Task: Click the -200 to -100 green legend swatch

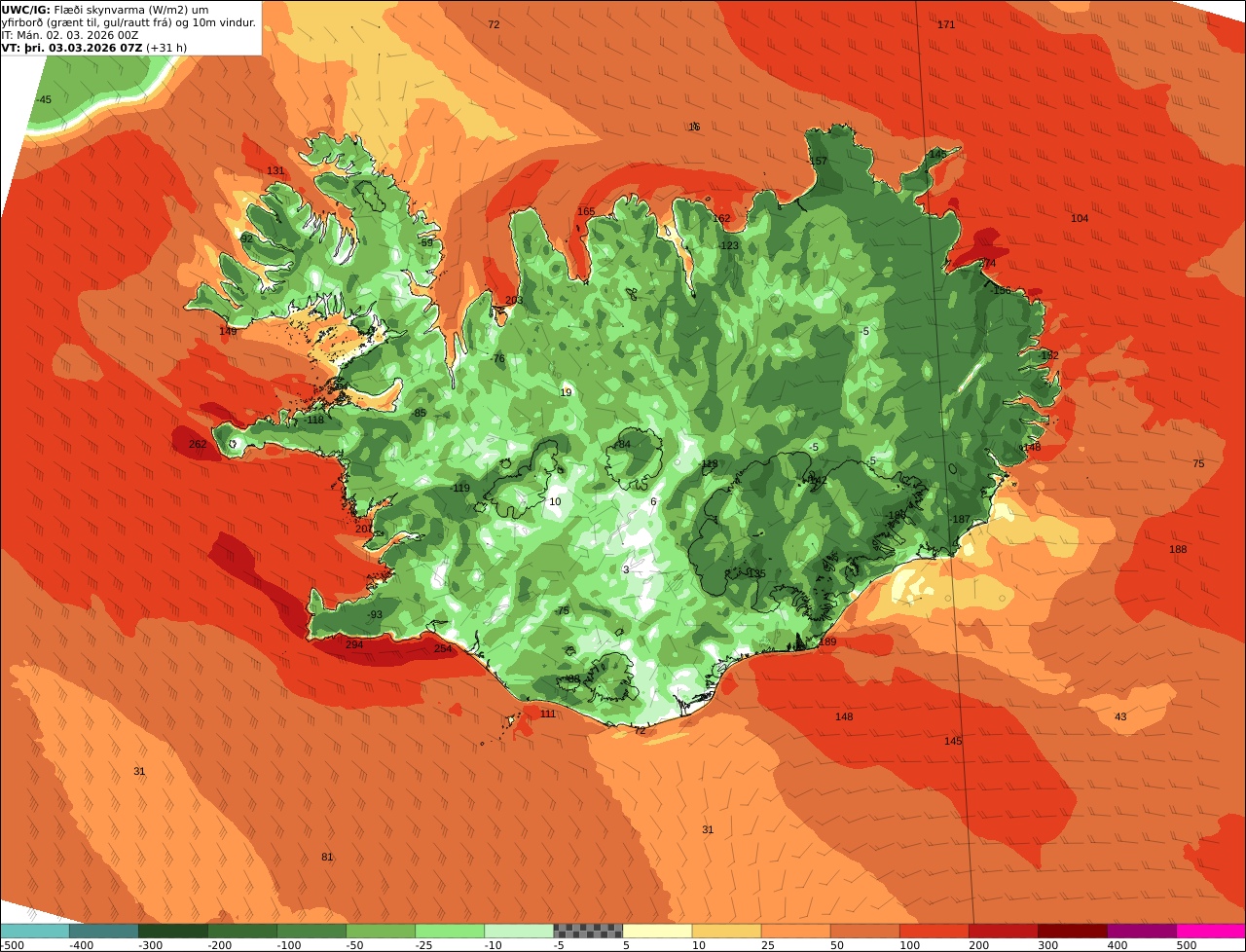Action: [x=241, y=931]
